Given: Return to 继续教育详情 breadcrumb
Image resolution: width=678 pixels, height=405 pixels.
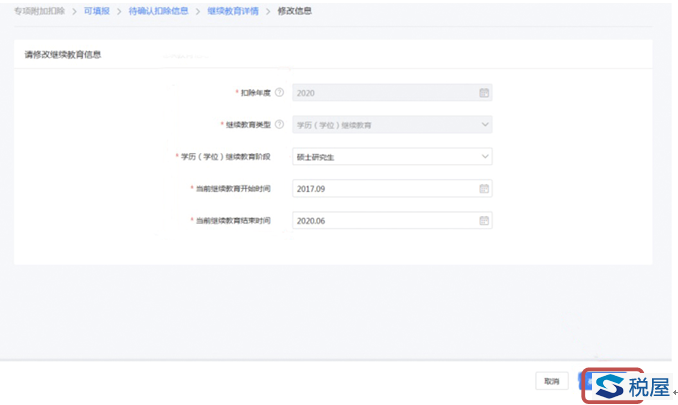Looking at the screenshot, I should 232,11.
